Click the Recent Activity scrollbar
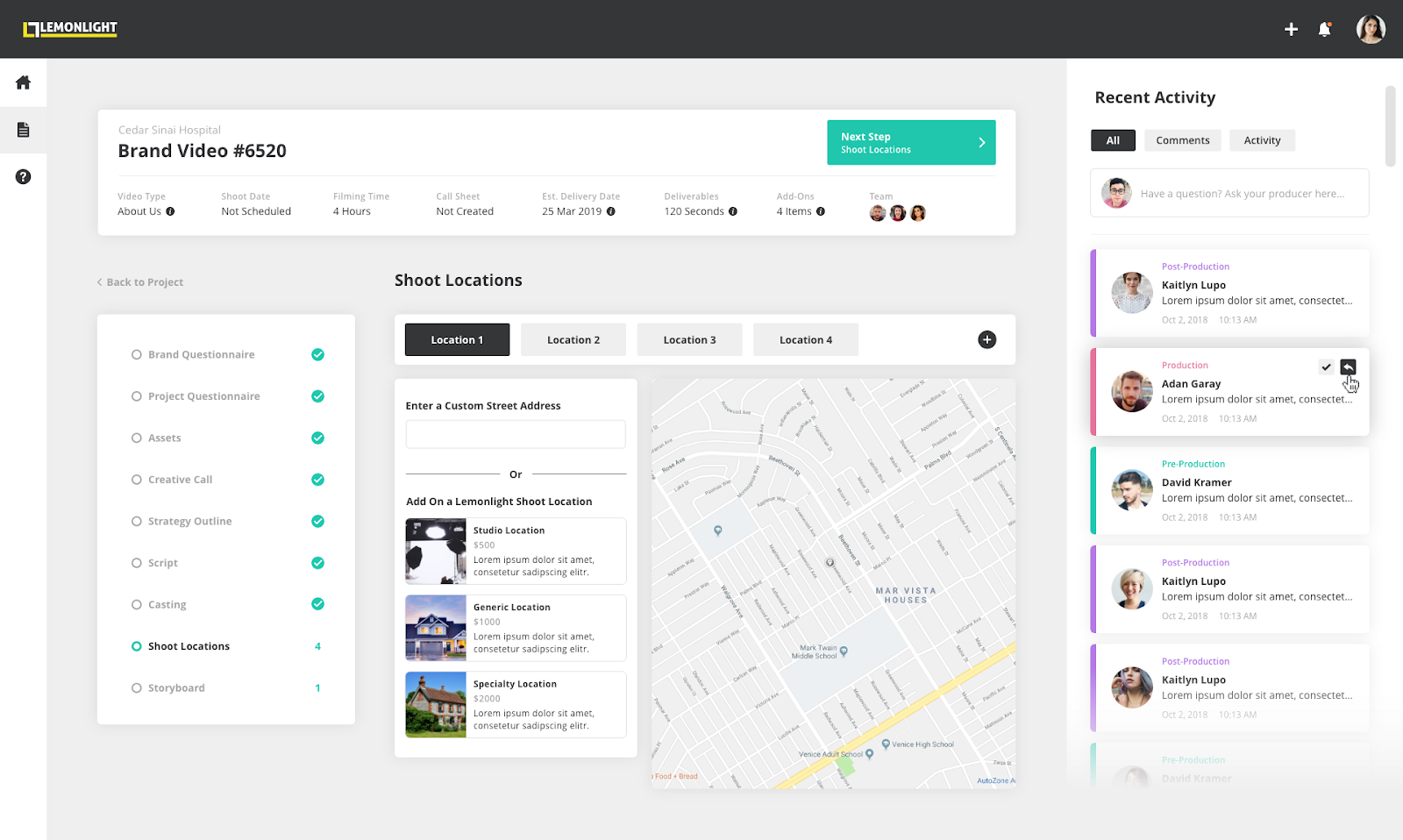The width and height of the screenshot is (1403, 840). point(1390,125)
